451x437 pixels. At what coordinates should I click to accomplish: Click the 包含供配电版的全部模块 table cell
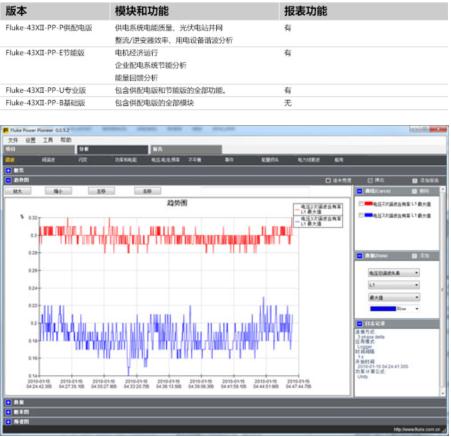(x=154, y=103)
